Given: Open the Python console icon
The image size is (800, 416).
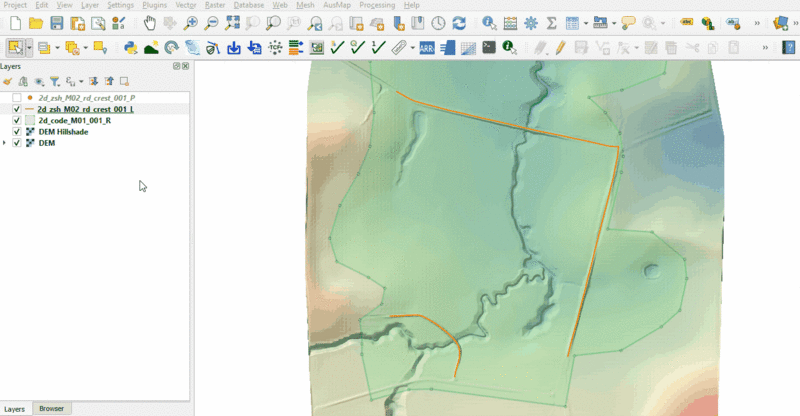Looking at the screenshot, I should pyautogui.click(x=130, y=47).
